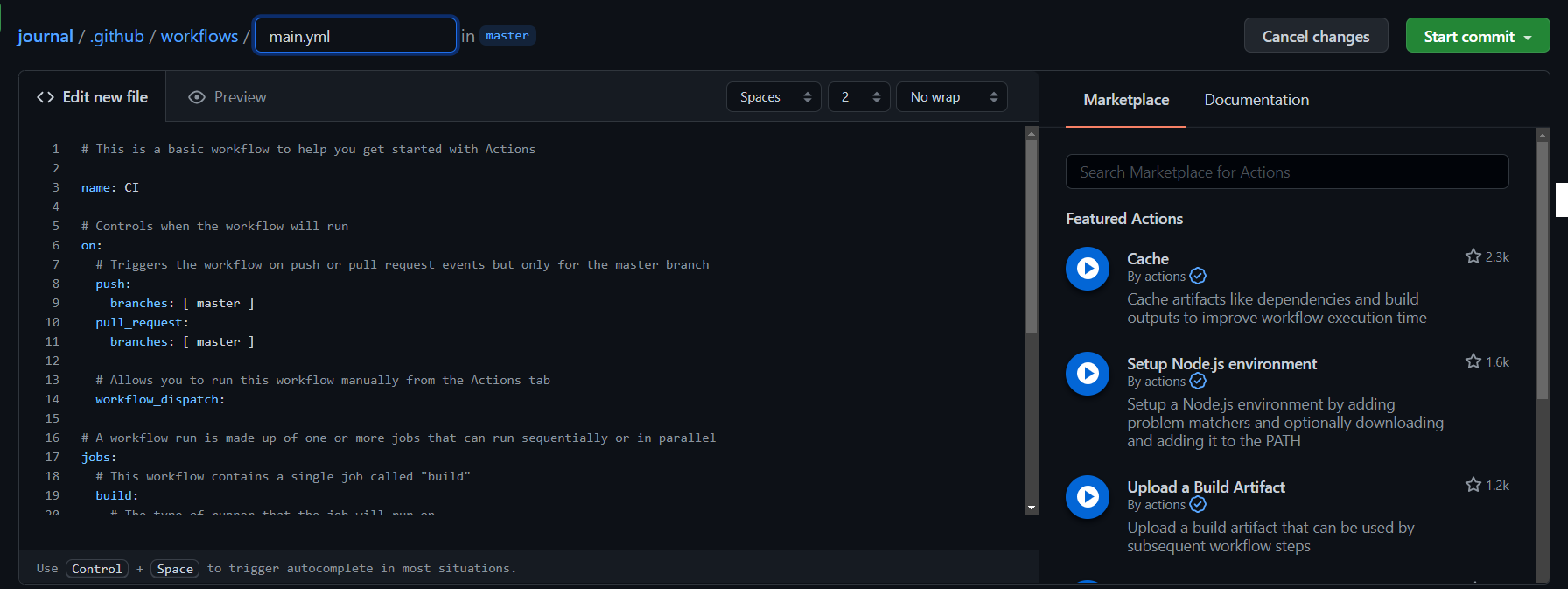The width and height of the screenshot is (1568, 589).
Task: Open the Setup Node.js environment title link
Action: tap(1221, 364)
